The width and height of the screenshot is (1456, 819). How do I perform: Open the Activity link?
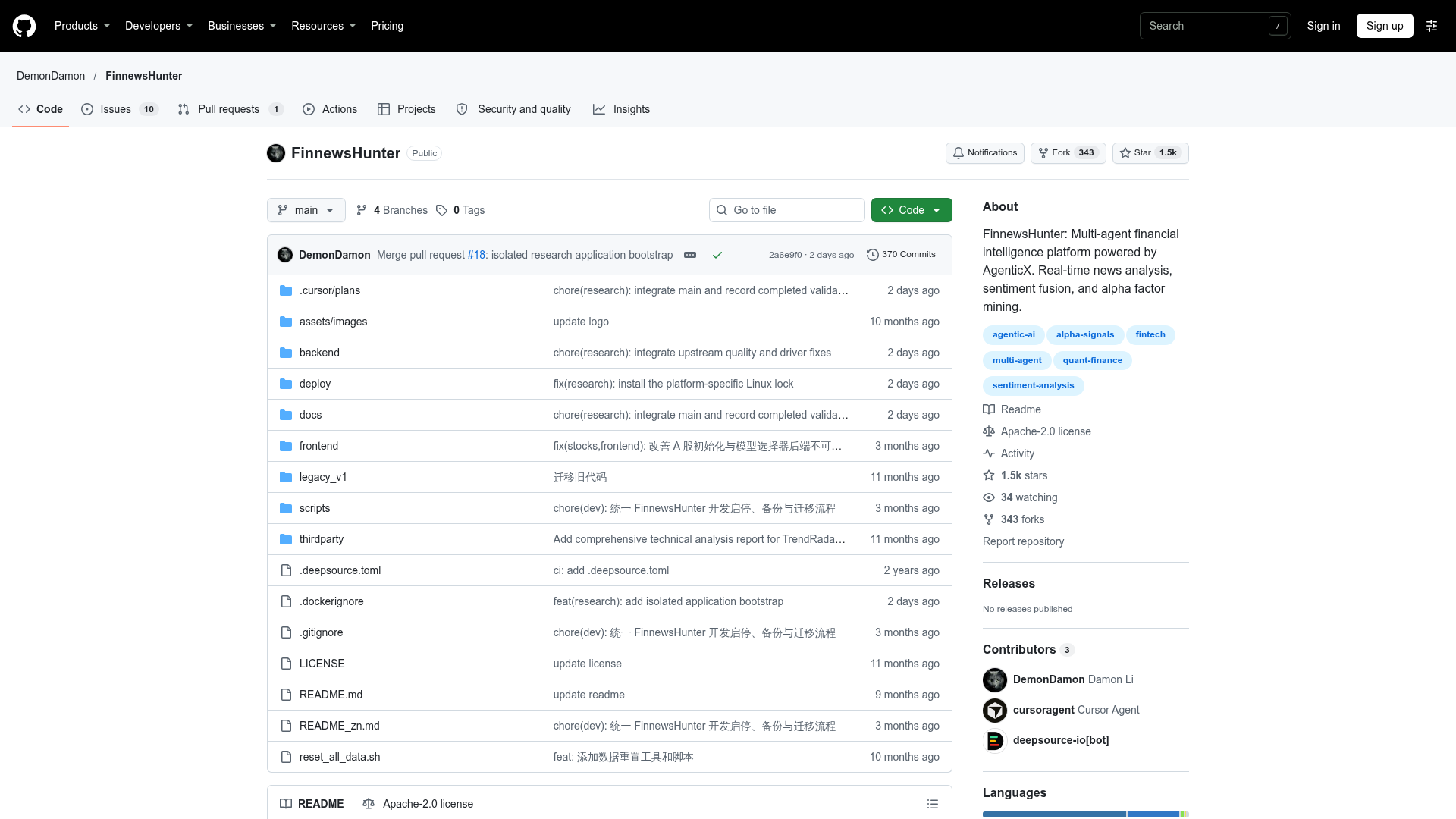[x=1009, y=453]
